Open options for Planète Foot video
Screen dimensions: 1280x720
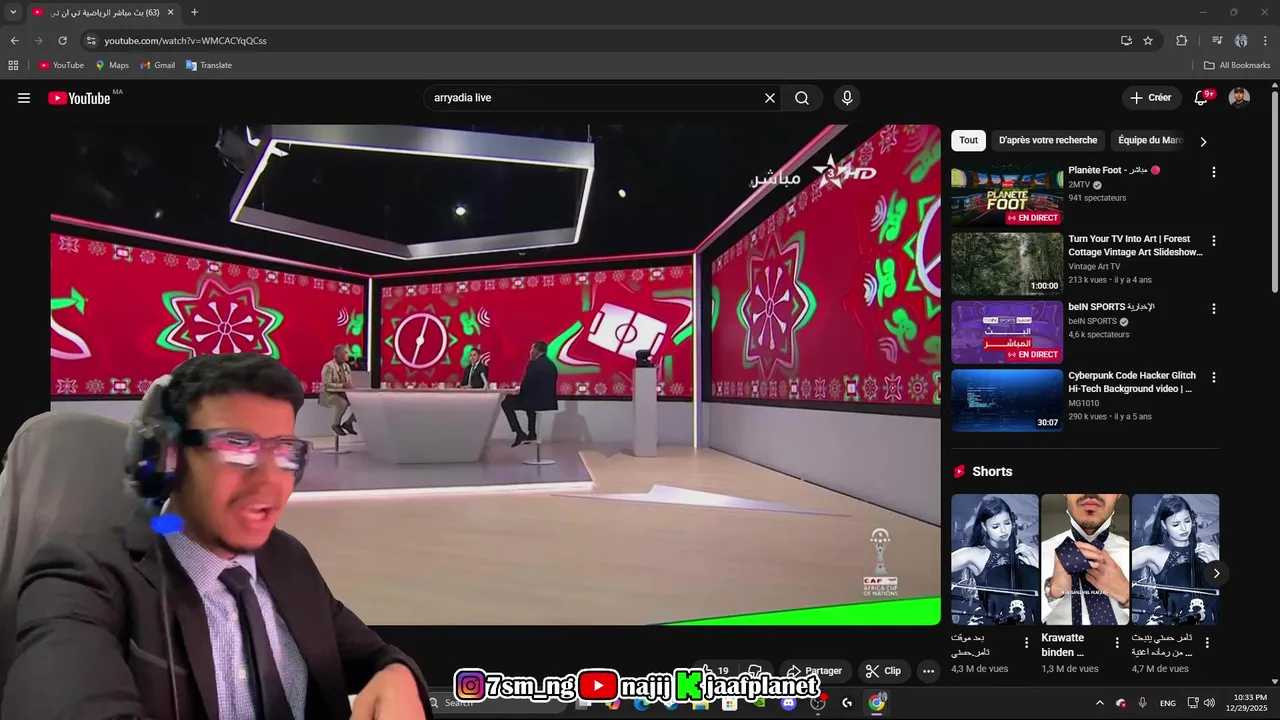(x=1214, y=172)
